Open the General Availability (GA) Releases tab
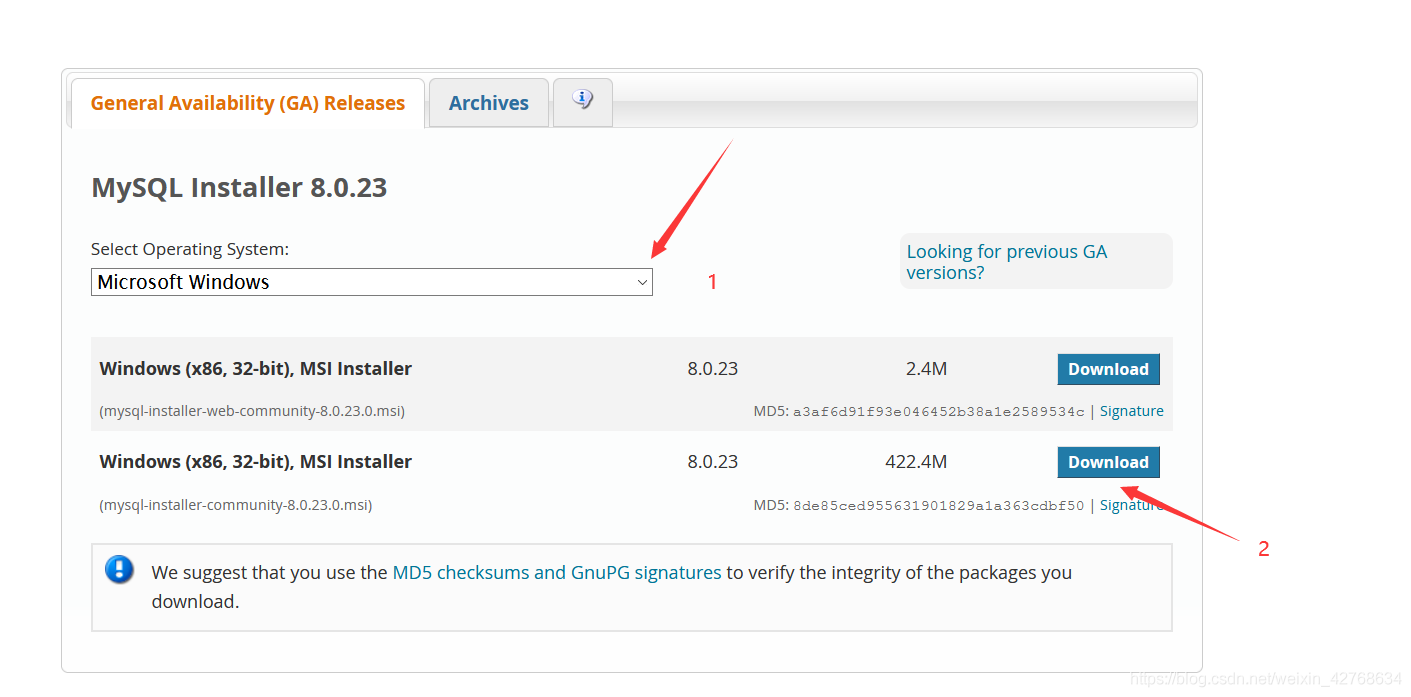This screenshot has height=697, width=1411. tap(247, 103)
